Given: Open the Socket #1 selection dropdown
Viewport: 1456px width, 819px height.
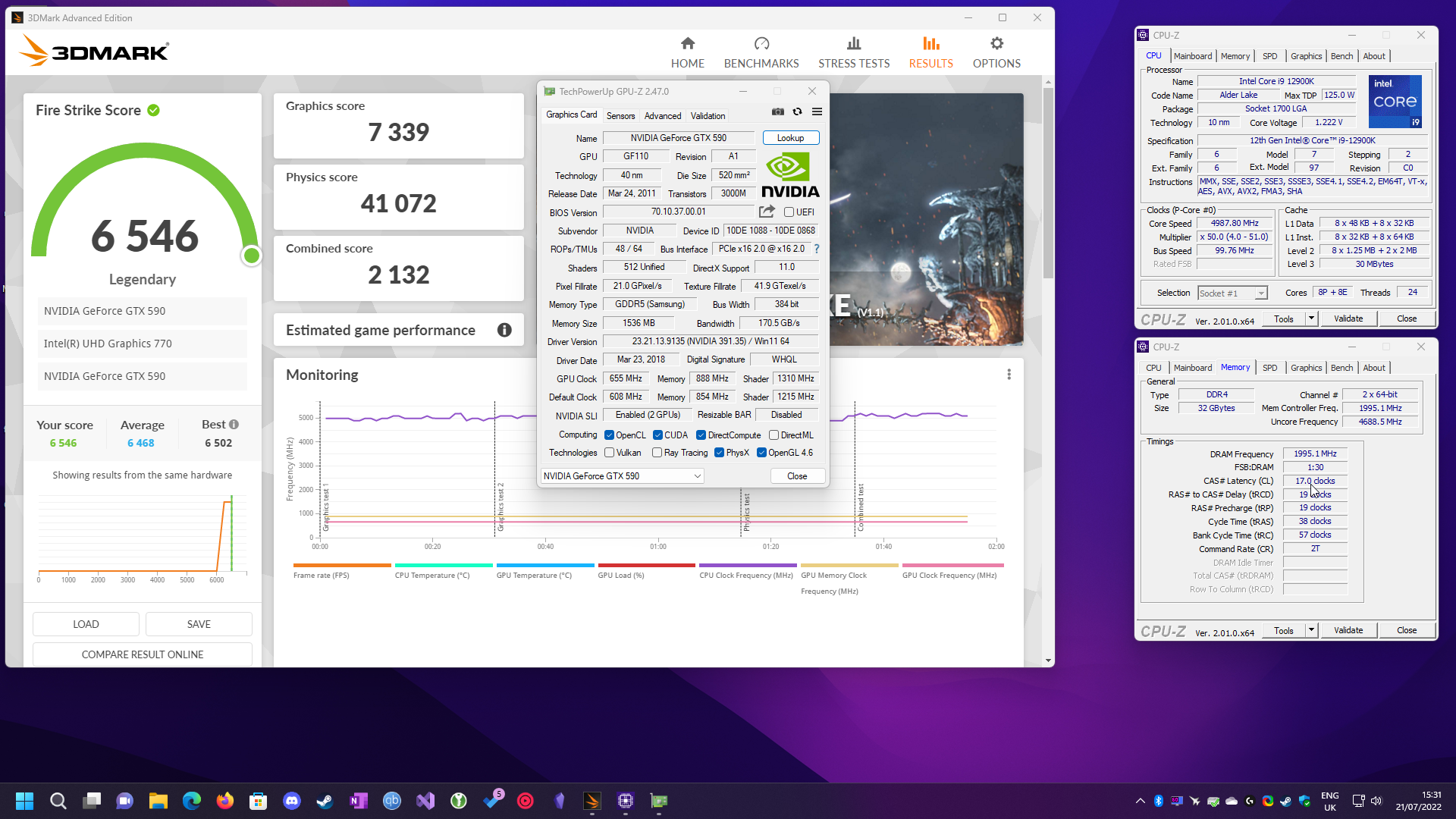Looking at the screenshot, I should [1232, 293].
